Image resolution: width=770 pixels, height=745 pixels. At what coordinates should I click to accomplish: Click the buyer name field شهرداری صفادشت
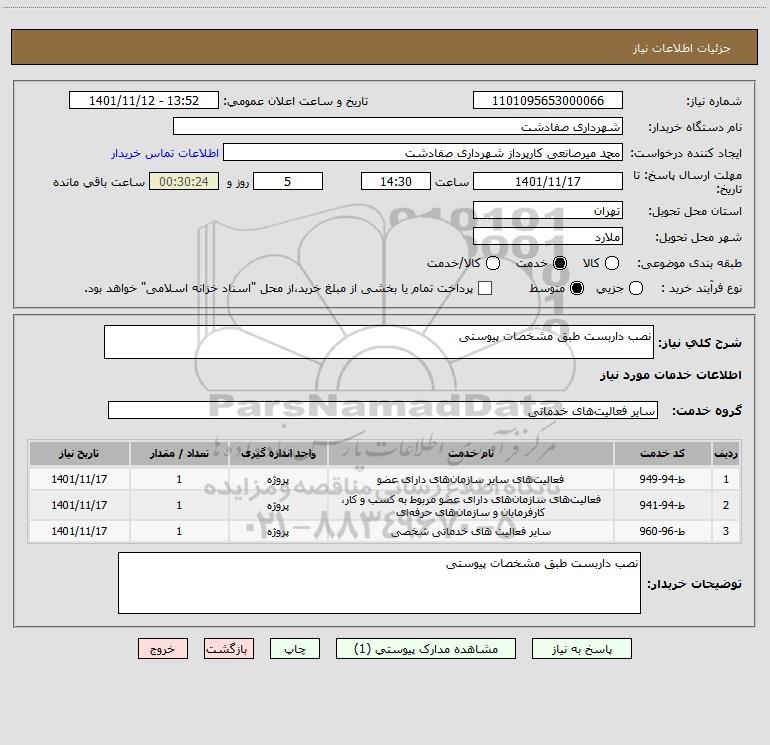(x=398, y=126)
